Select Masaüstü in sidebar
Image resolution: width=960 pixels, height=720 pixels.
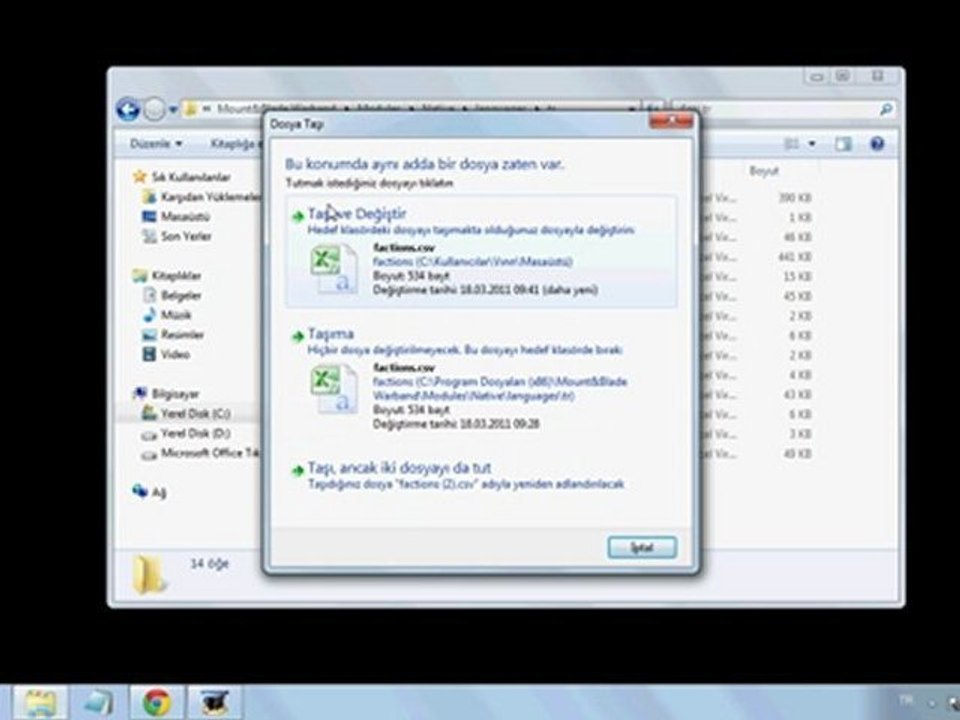[176, 216]
